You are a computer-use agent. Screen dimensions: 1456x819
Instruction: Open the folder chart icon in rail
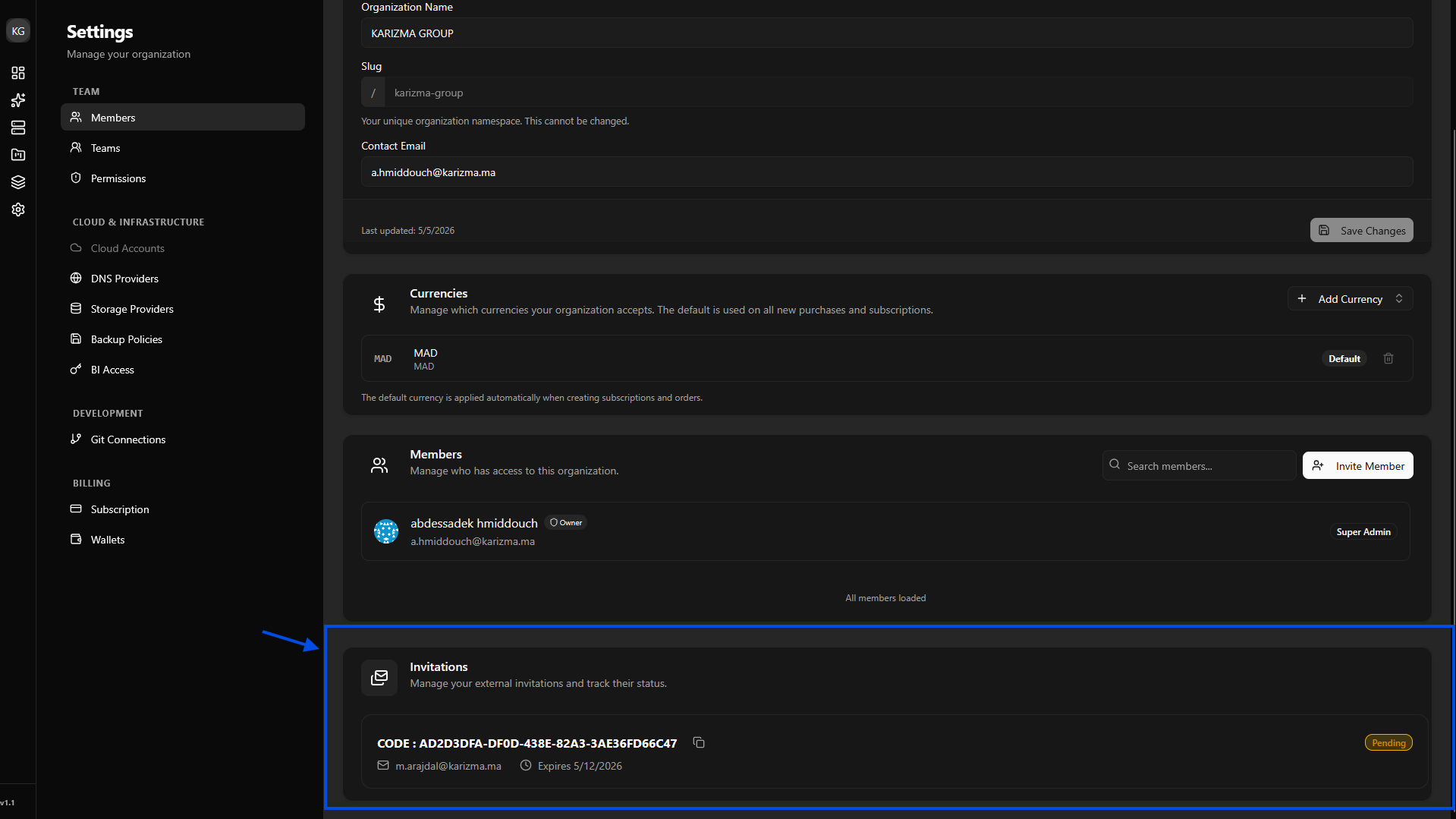point(18,155)
